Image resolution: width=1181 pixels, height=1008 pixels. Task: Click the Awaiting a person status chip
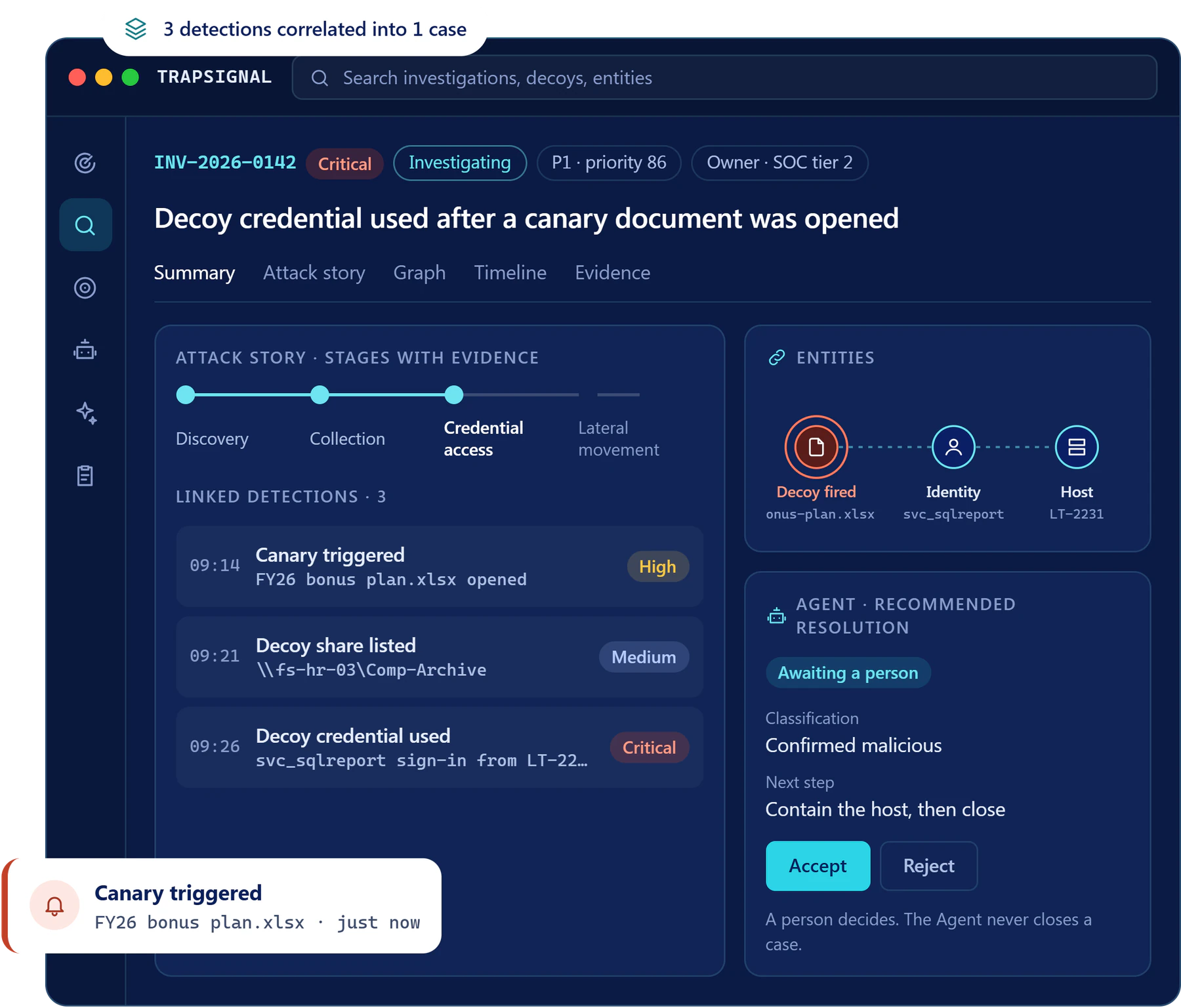click(x=848, y=673)
